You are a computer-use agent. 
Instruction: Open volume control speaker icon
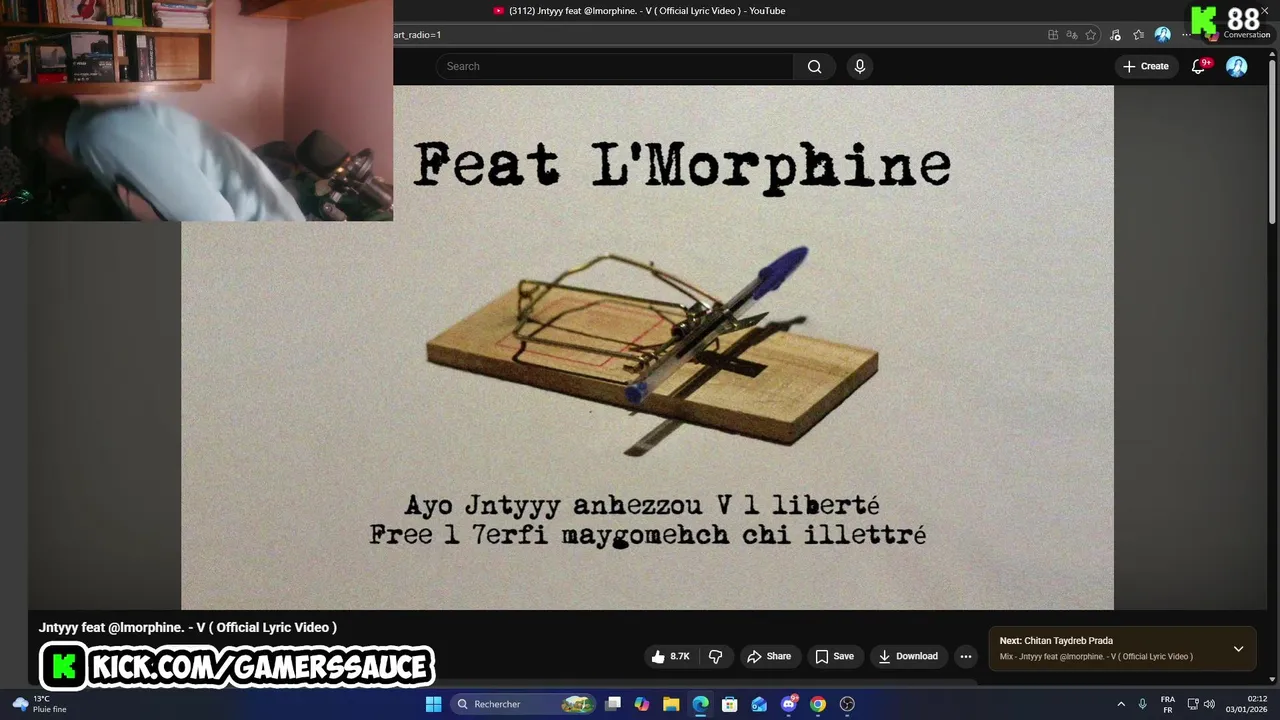(1209, 704)
